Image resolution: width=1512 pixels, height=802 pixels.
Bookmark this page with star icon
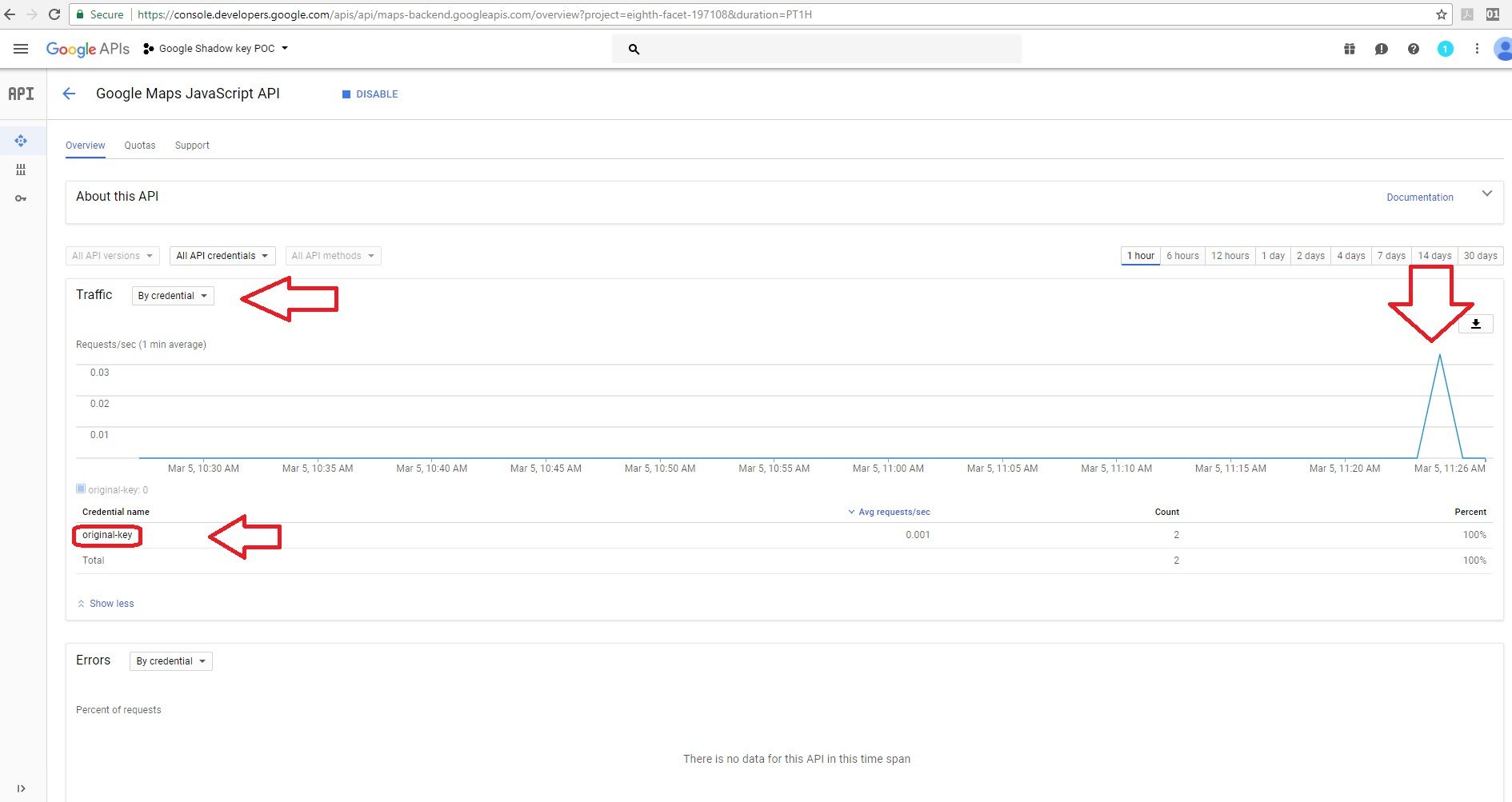pos(1442,14)
